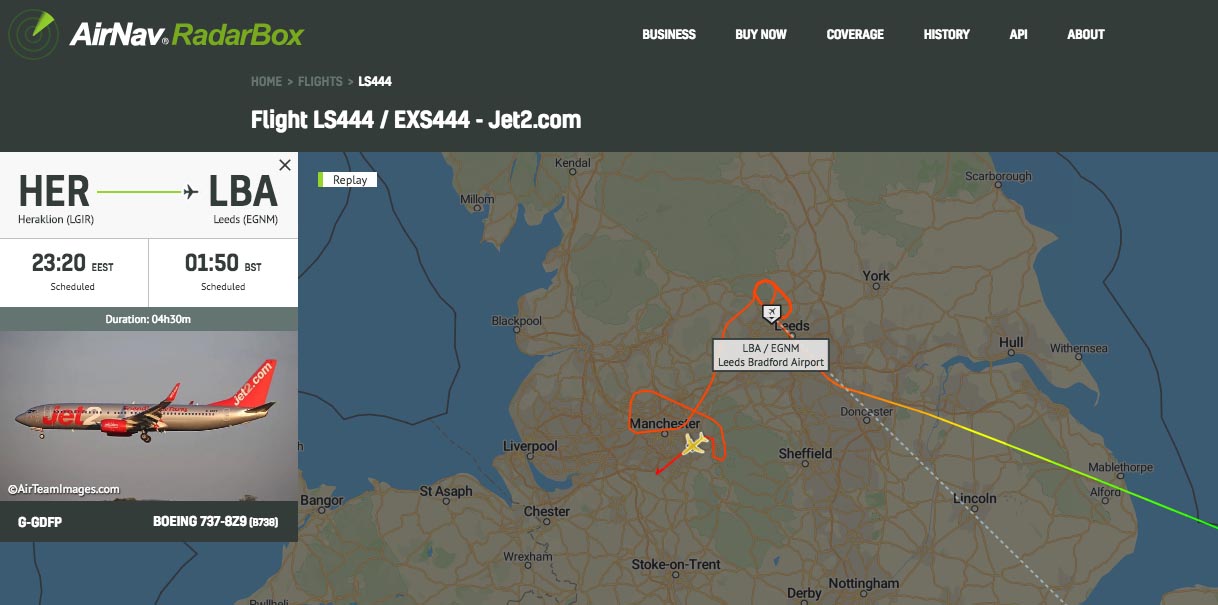Click the HOME breadcrumb link
The width and height of the screenshot is (1218, 605).
tap(266, 81)
